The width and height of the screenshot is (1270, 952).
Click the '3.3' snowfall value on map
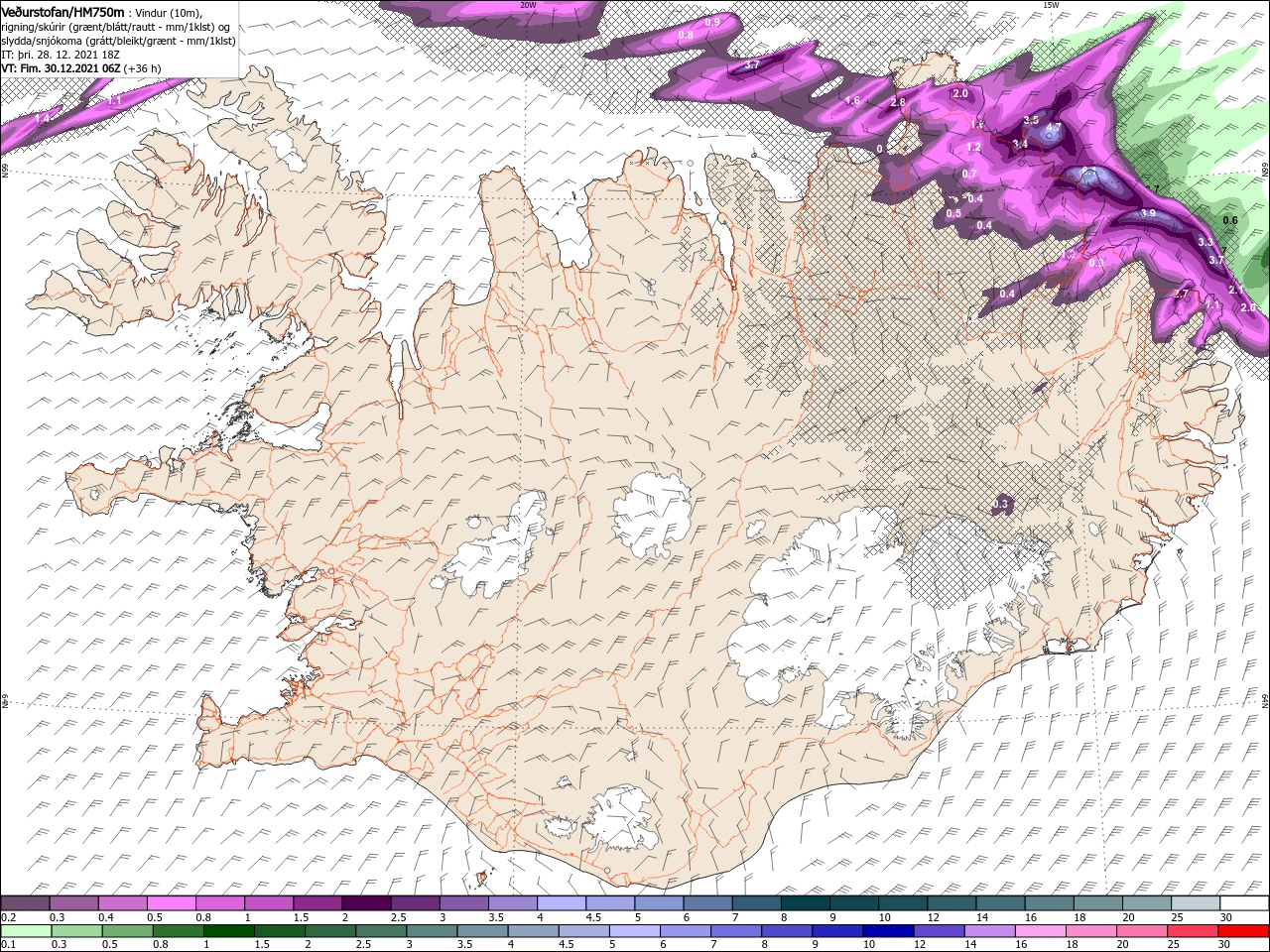[x=1206, y=241]
